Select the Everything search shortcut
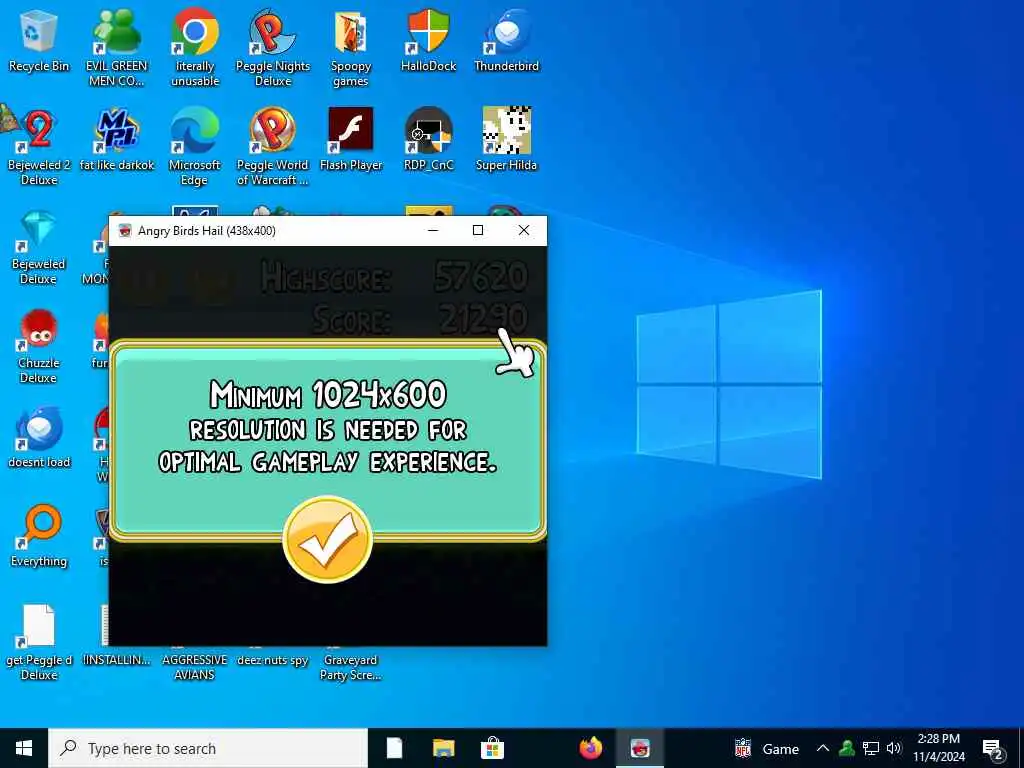Viewport: 1024px width, 768px height. (x=39, y=537)
